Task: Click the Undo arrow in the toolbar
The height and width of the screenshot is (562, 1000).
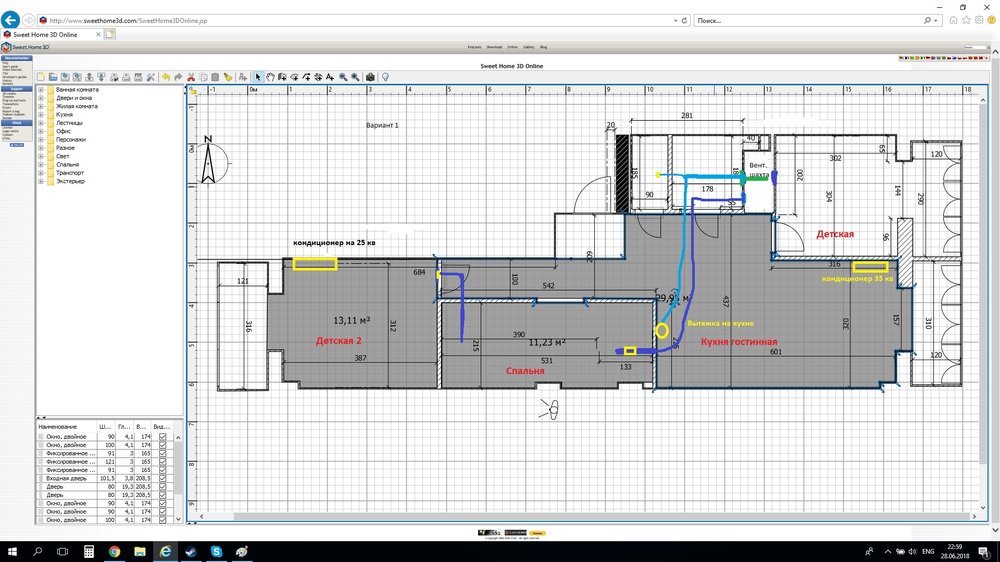Action: point(165,77)
